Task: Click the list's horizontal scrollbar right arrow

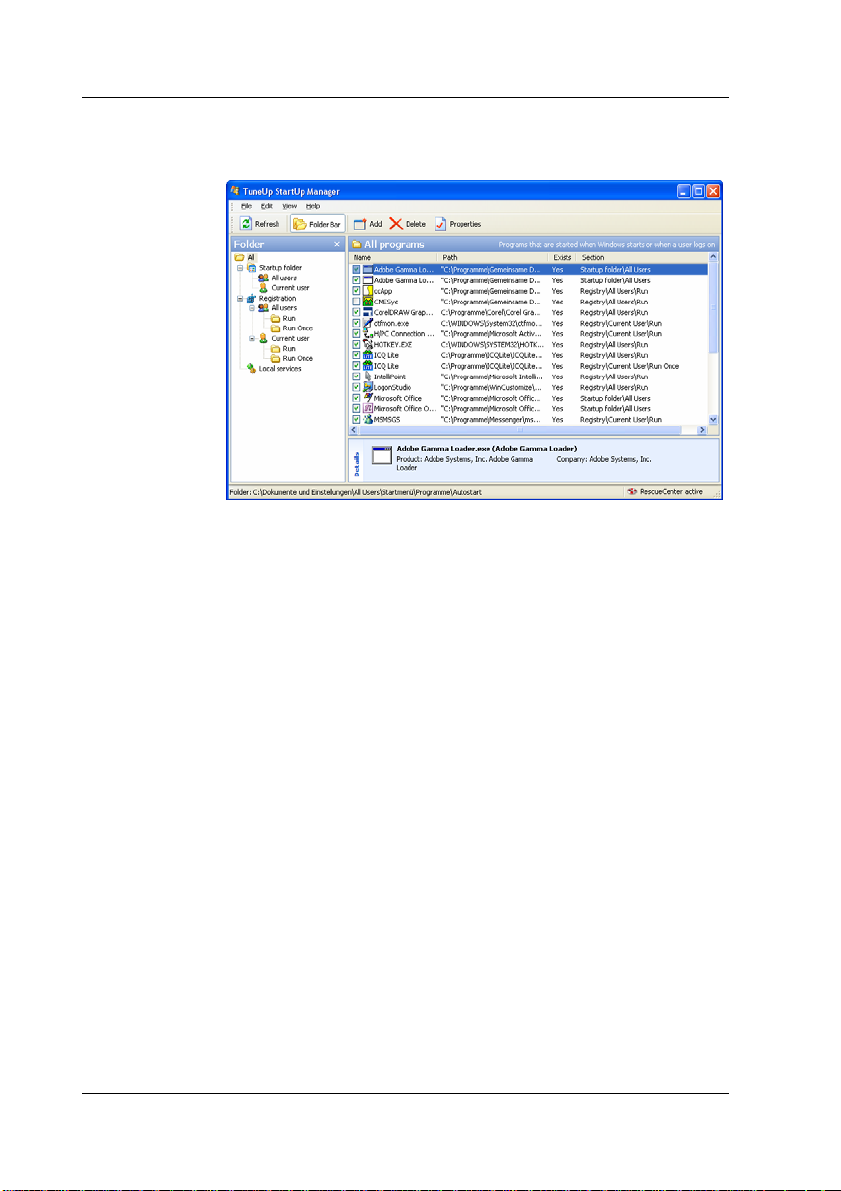Action: 703,430
